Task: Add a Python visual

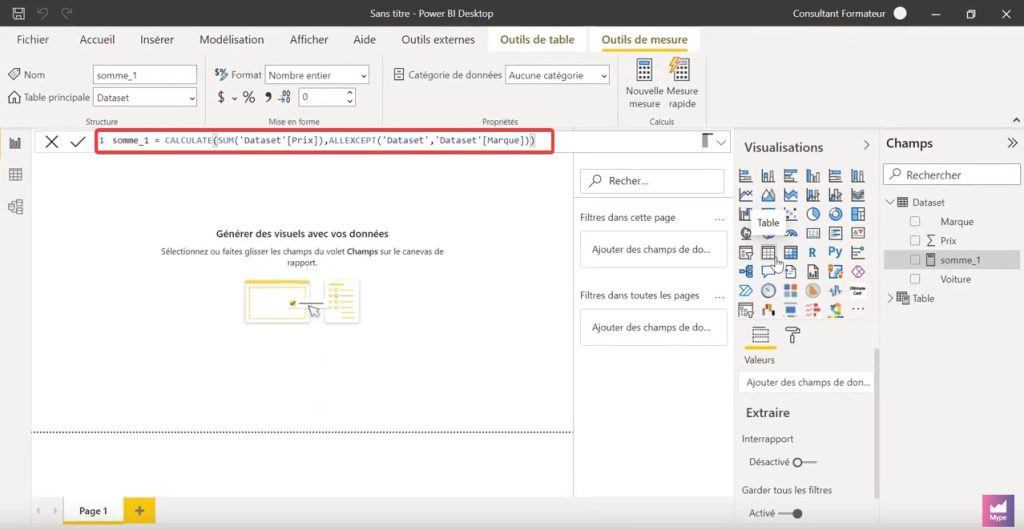Action: pyautogui.click(x=835, y=252)
